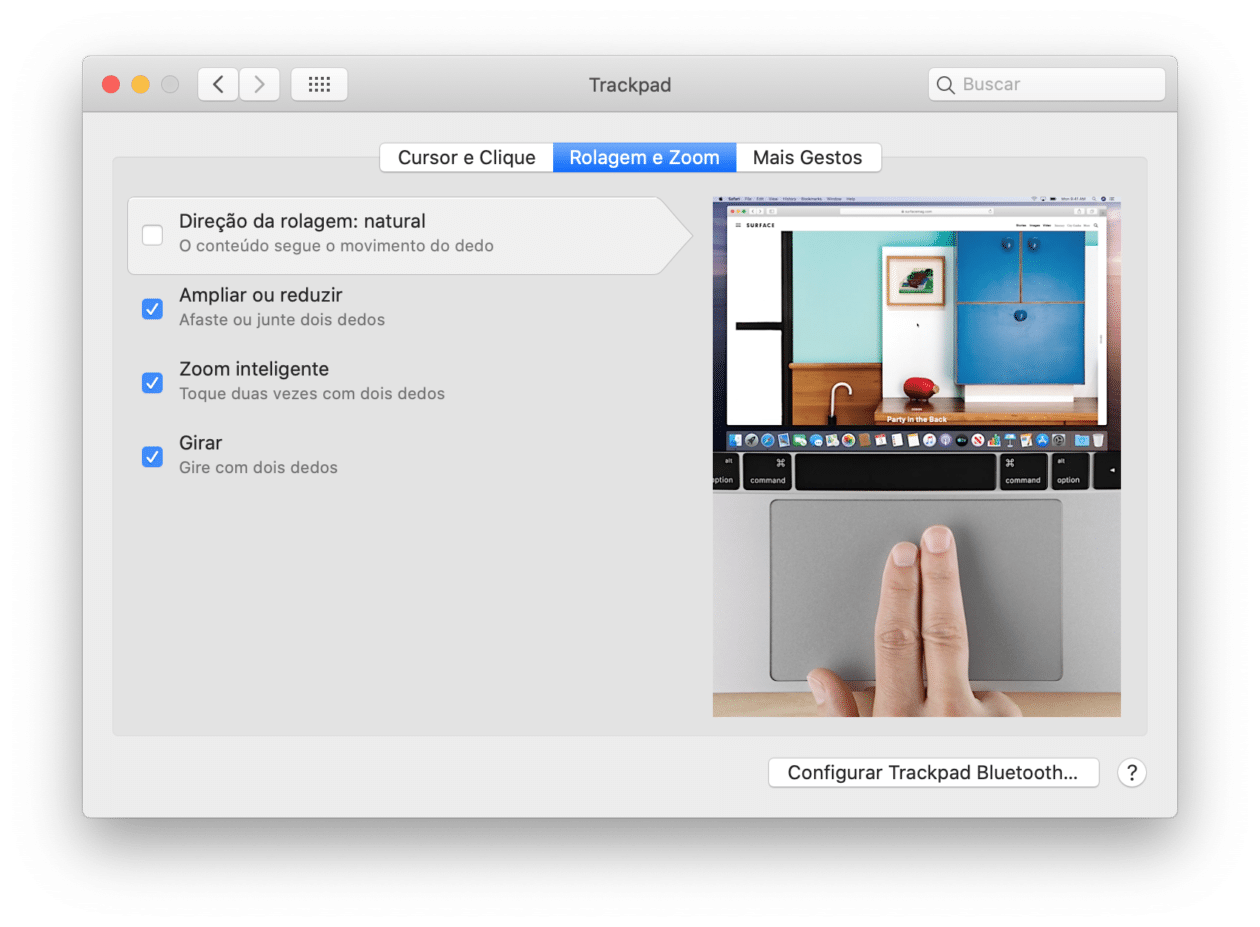The image size is (1260, 927).
Task: Switch to the 'Cursor e Clique' tab
Action: (x=466, y=157)
